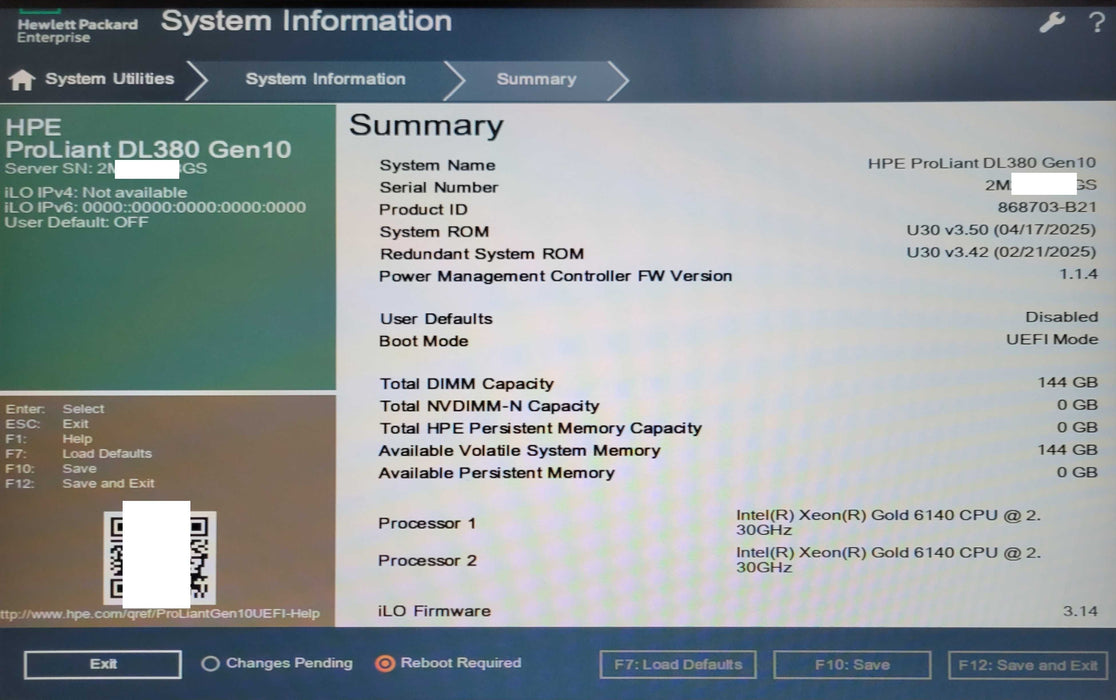Click the Summary page heading
This screenshot has width=1116, height=700.
pos(426,126)
